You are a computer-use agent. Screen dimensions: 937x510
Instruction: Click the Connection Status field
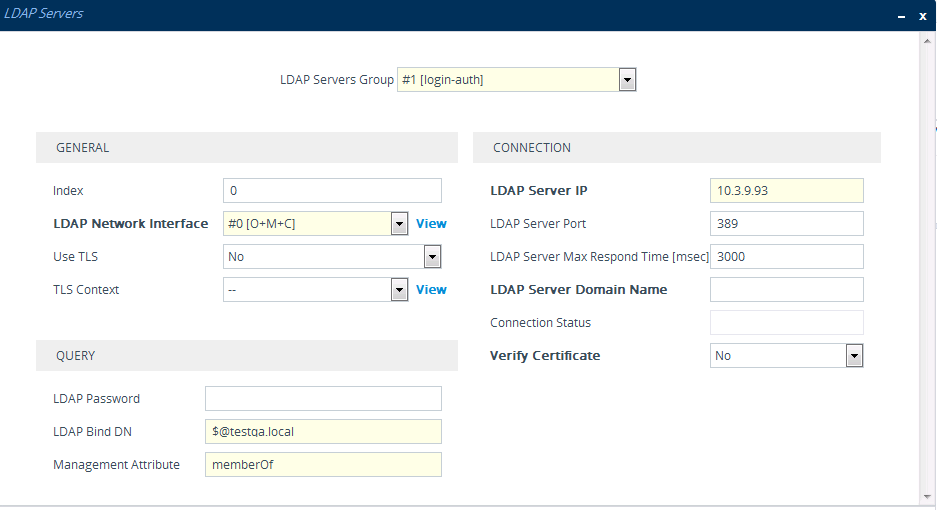tap(786, 323)
